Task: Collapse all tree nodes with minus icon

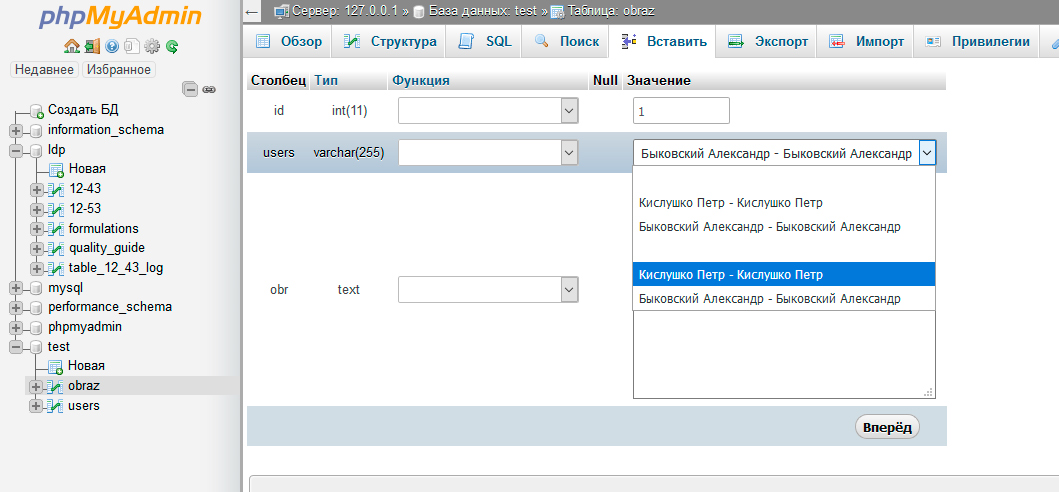Action: (x=190, y=89)
